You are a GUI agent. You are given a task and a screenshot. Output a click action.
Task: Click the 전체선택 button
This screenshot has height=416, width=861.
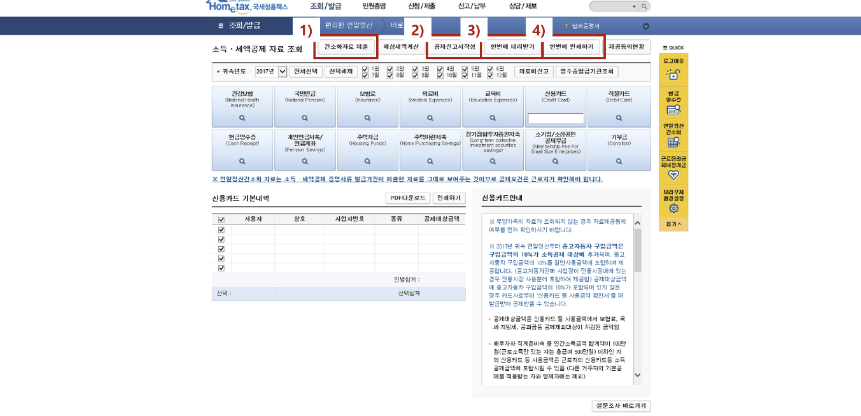coord(305,71)
